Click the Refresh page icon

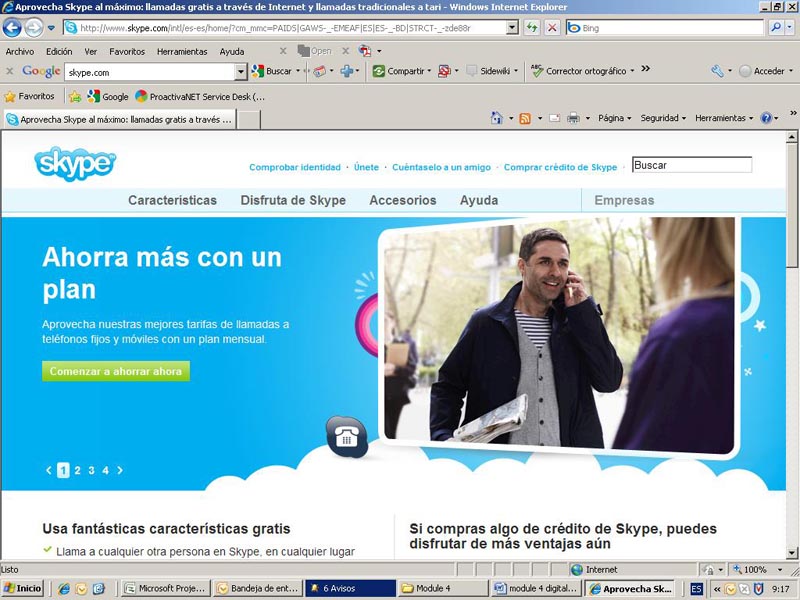point(532,28)
